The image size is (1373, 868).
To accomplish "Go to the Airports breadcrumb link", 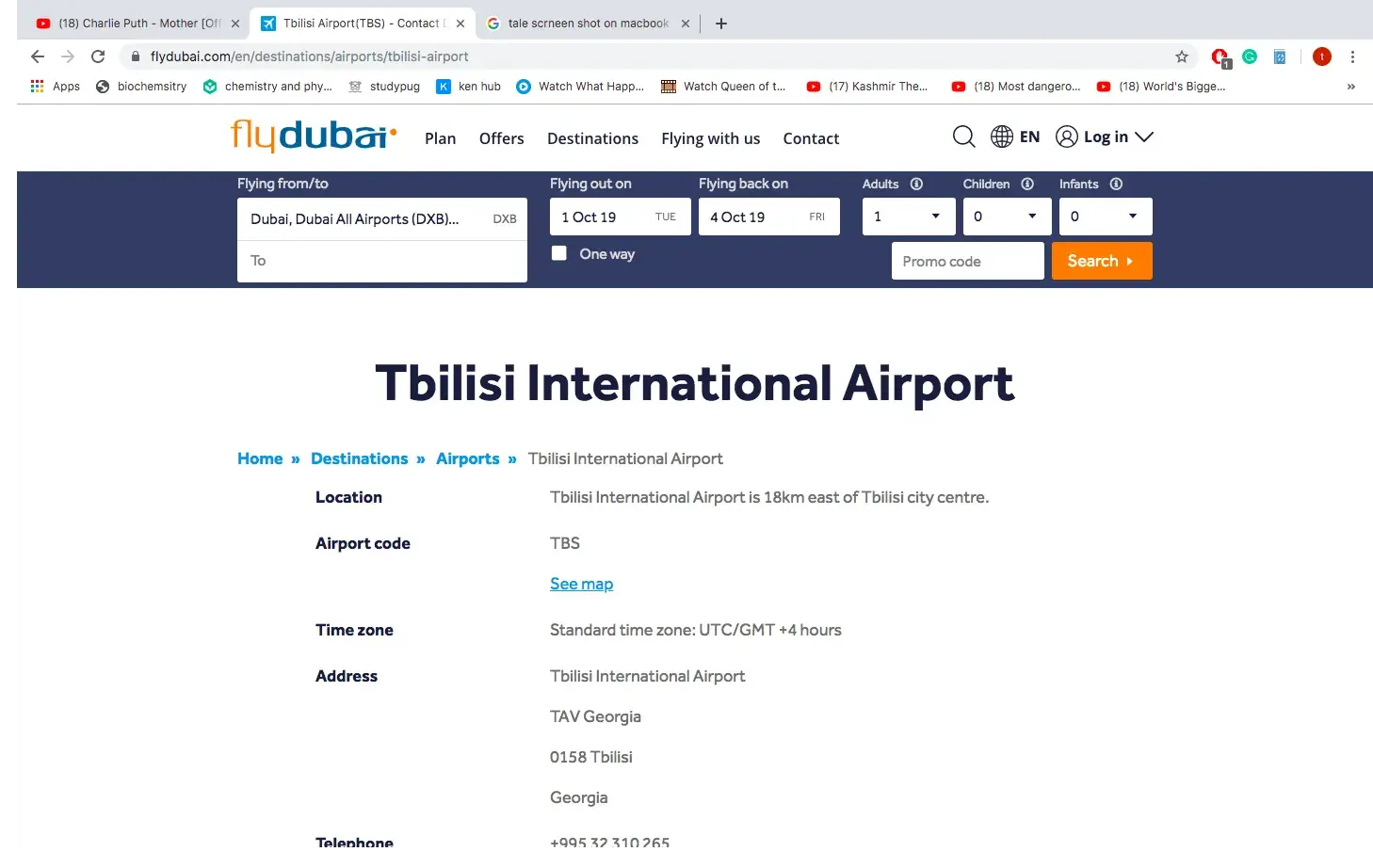I will point(468,459).
